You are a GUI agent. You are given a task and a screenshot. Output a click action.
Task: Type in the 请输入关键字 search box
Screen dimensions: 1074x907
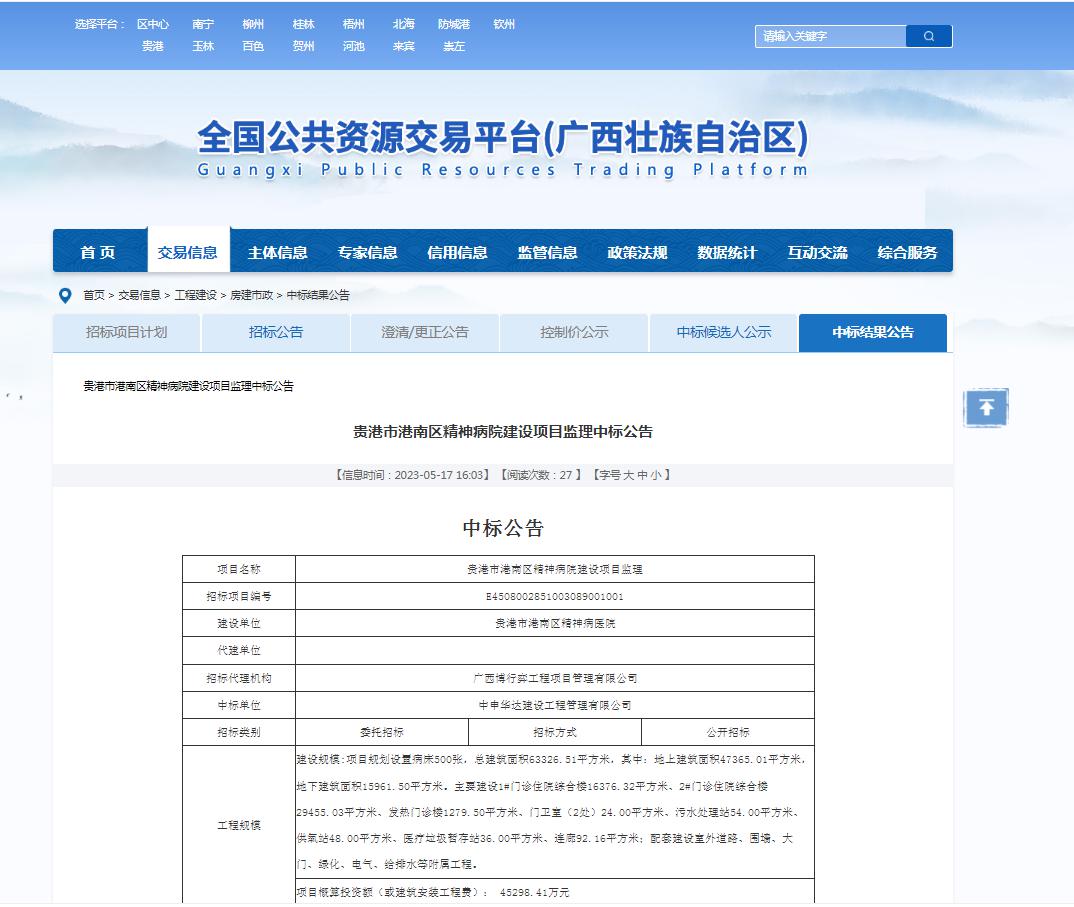[x=830, y=36]
